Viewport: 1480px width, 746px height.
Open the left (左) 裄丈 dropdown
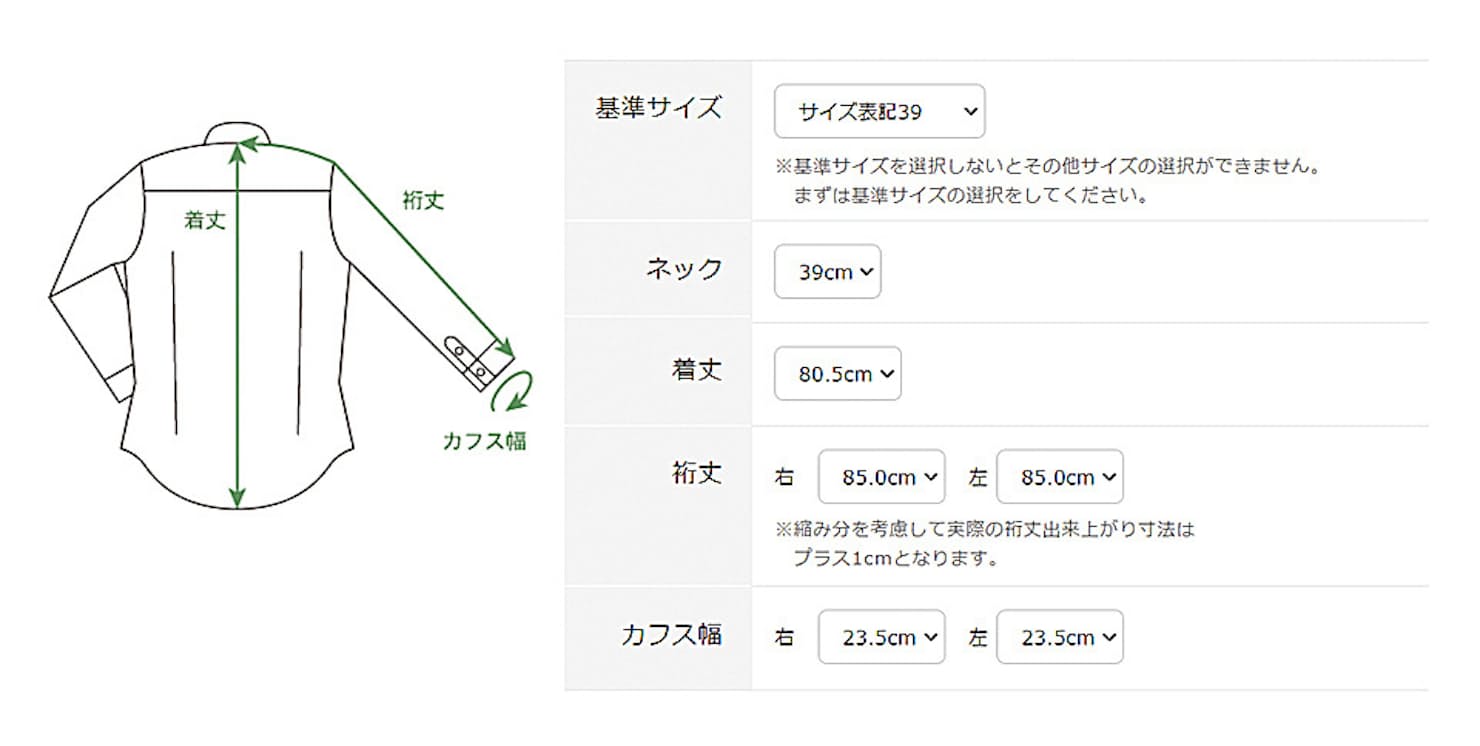[x=1059, y=477]
